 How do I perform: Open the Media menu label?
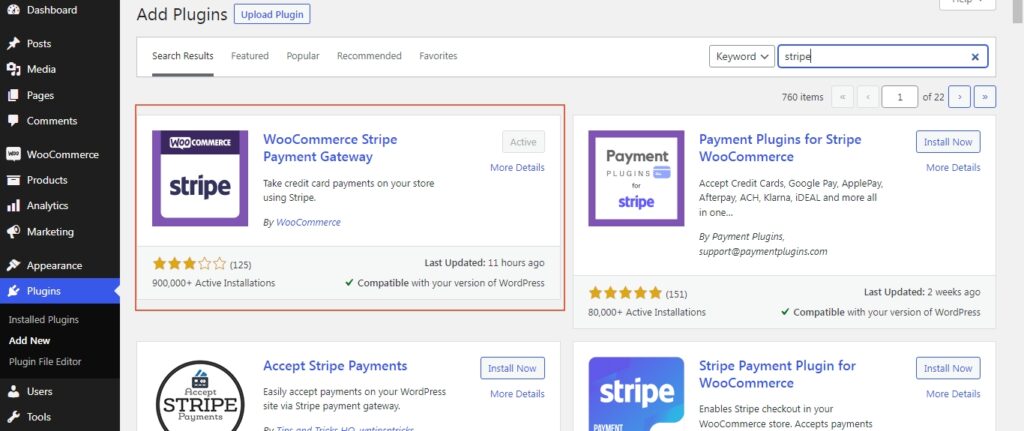pos(41,69)
